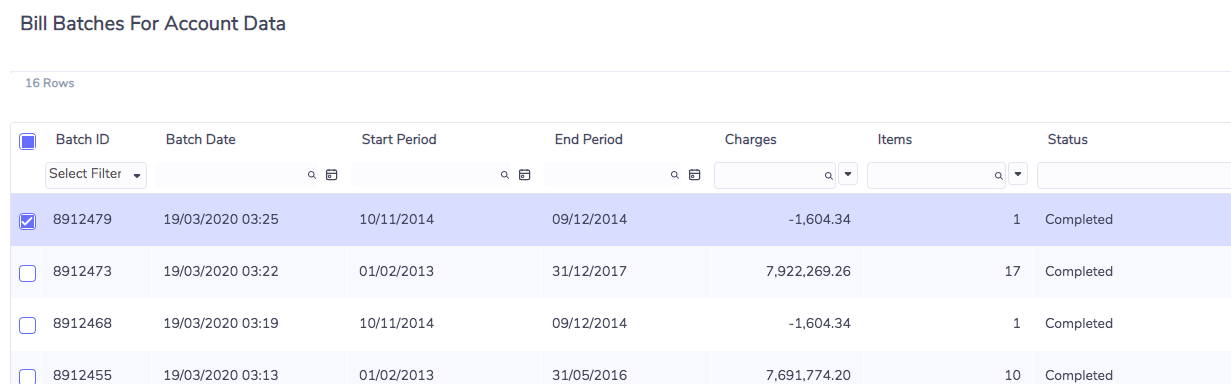
Task: Expand the Items filter operator dropdown arrow
Action: tap(1018, 174)
